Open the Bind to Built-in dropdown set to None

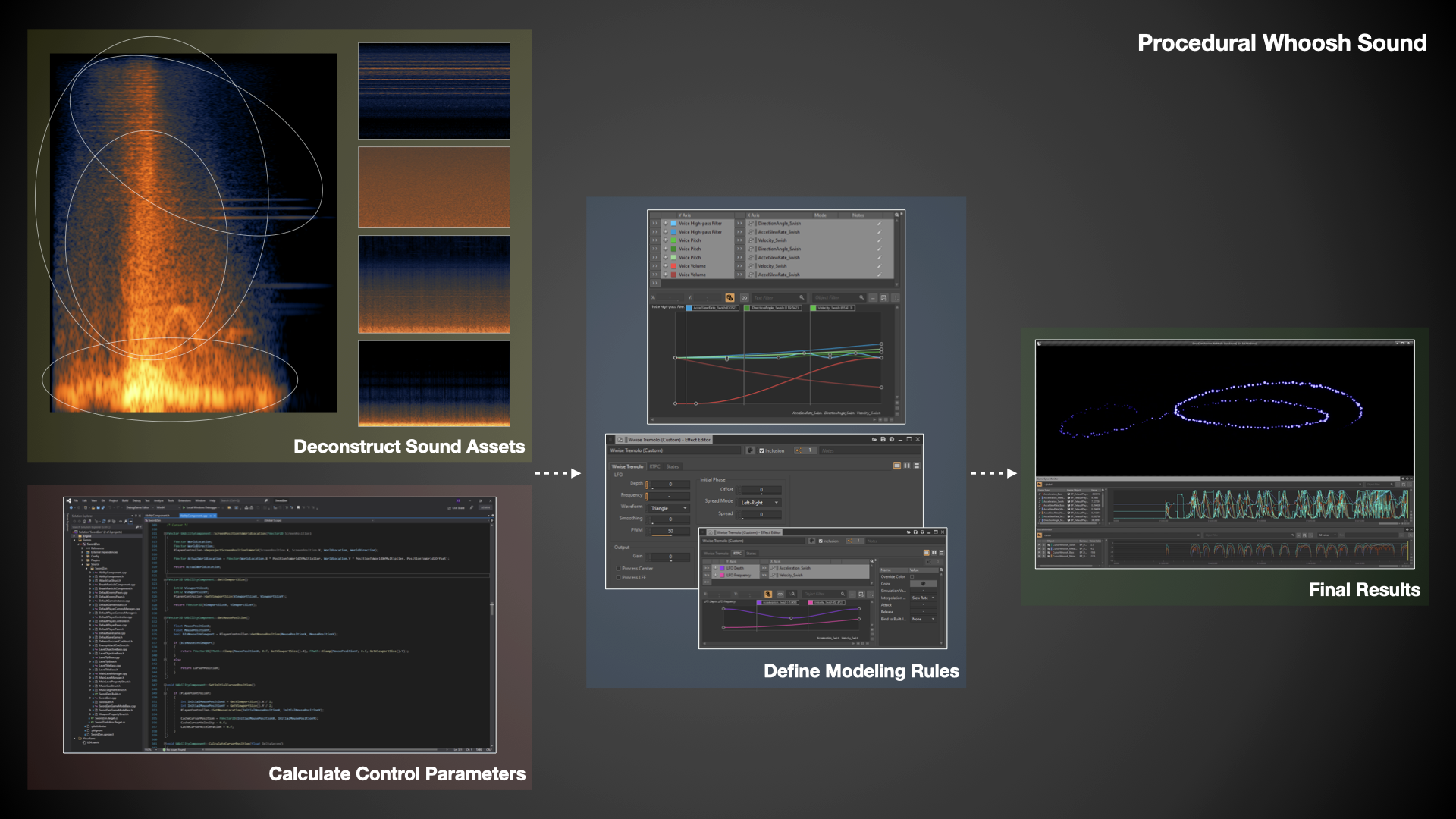pyautogui.click(x=923, y=619)
